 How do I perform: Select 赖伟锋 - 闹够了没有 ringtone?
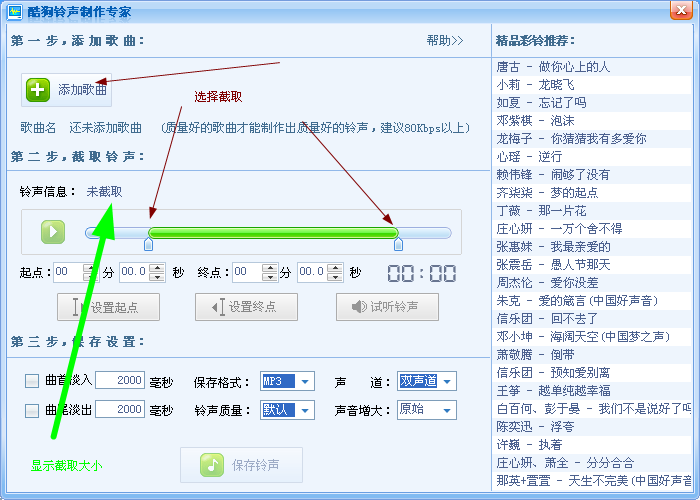(x=592, y=175)
